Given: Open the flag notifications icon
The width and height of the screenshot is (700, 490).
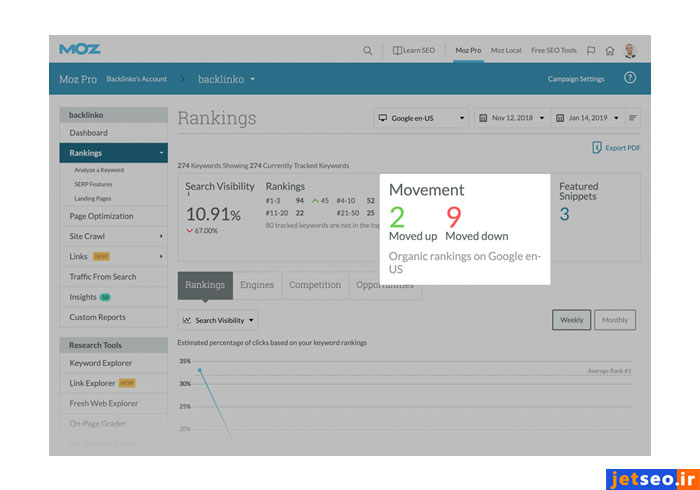Looking at the screenshot, I should pos(591,50).
